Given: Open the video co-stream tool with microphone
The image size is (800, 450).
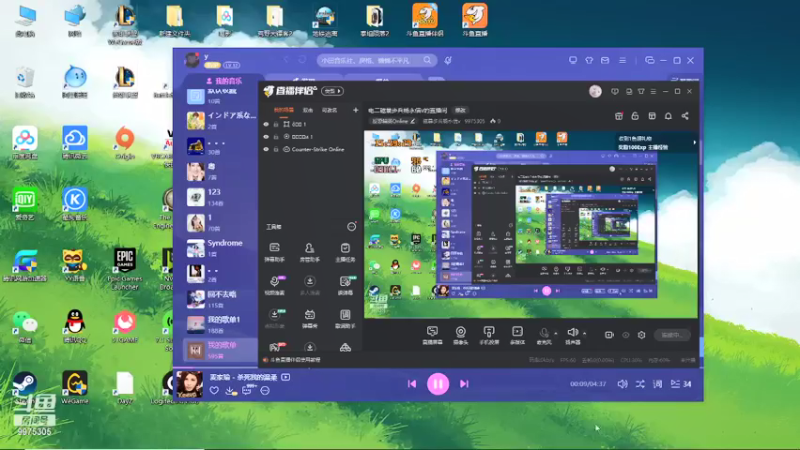Looking at the screenshot, I should point(274,285).
